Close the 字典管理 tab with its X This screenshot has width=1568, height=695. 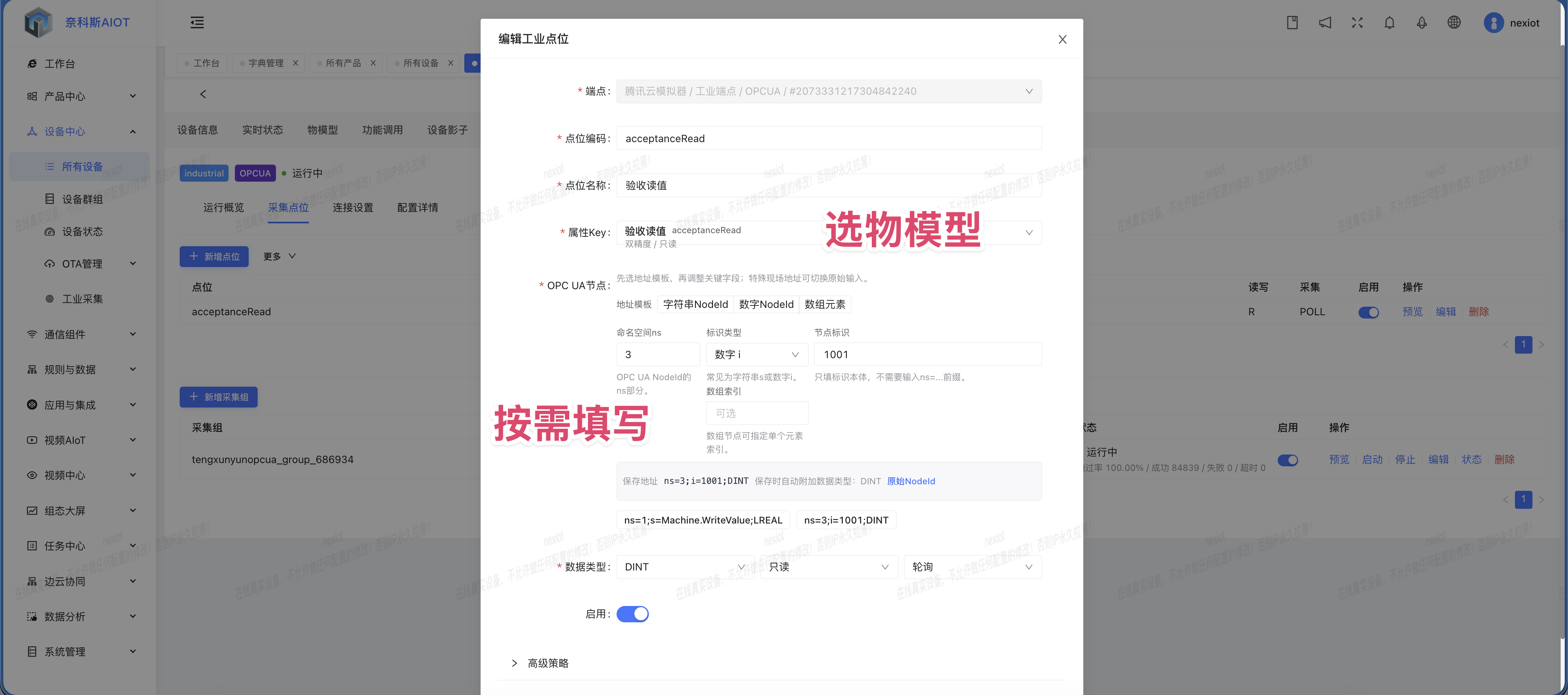point(295,63)
